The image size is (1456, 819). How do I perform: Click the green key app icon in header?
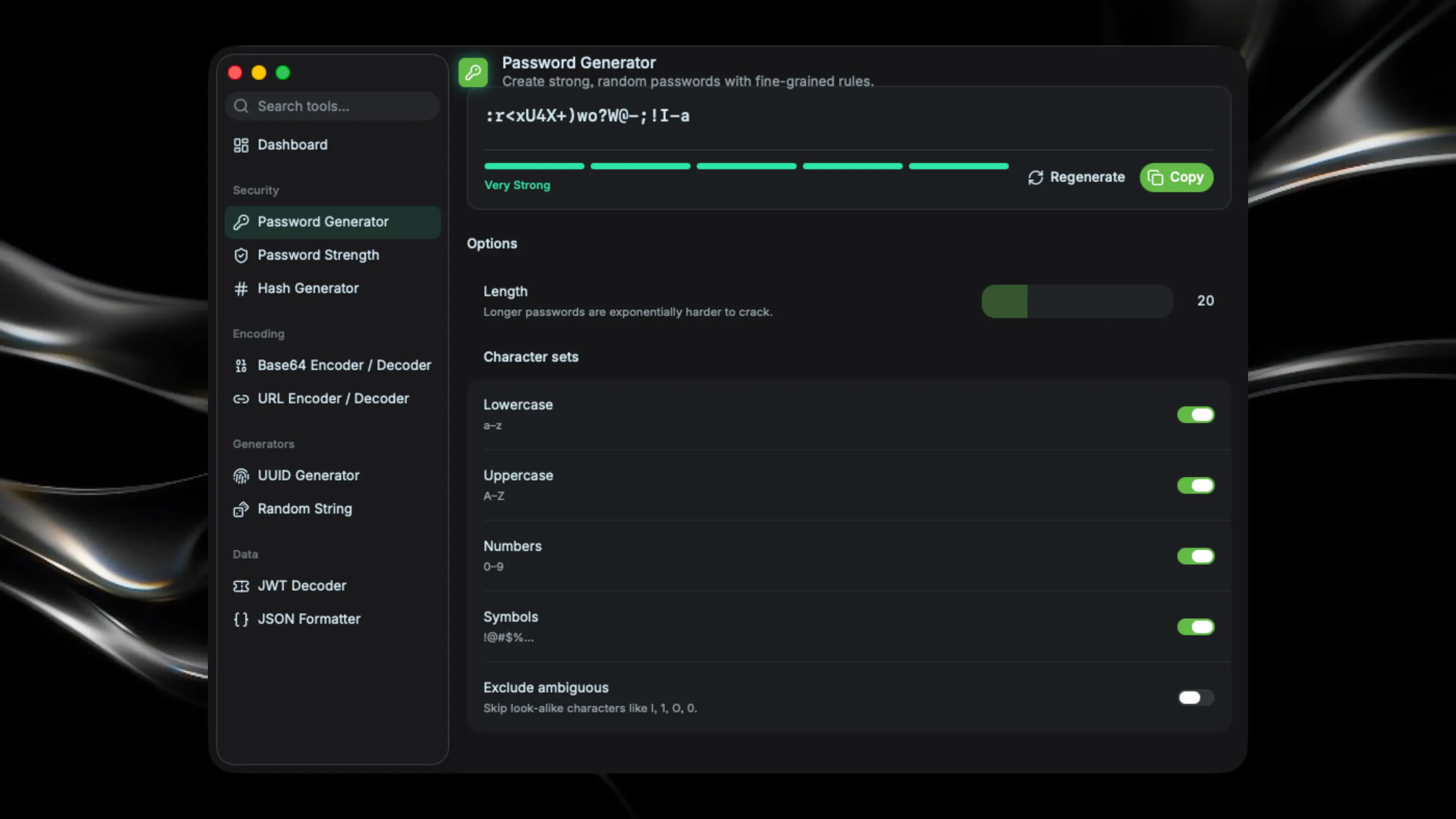tap(473, 72)
